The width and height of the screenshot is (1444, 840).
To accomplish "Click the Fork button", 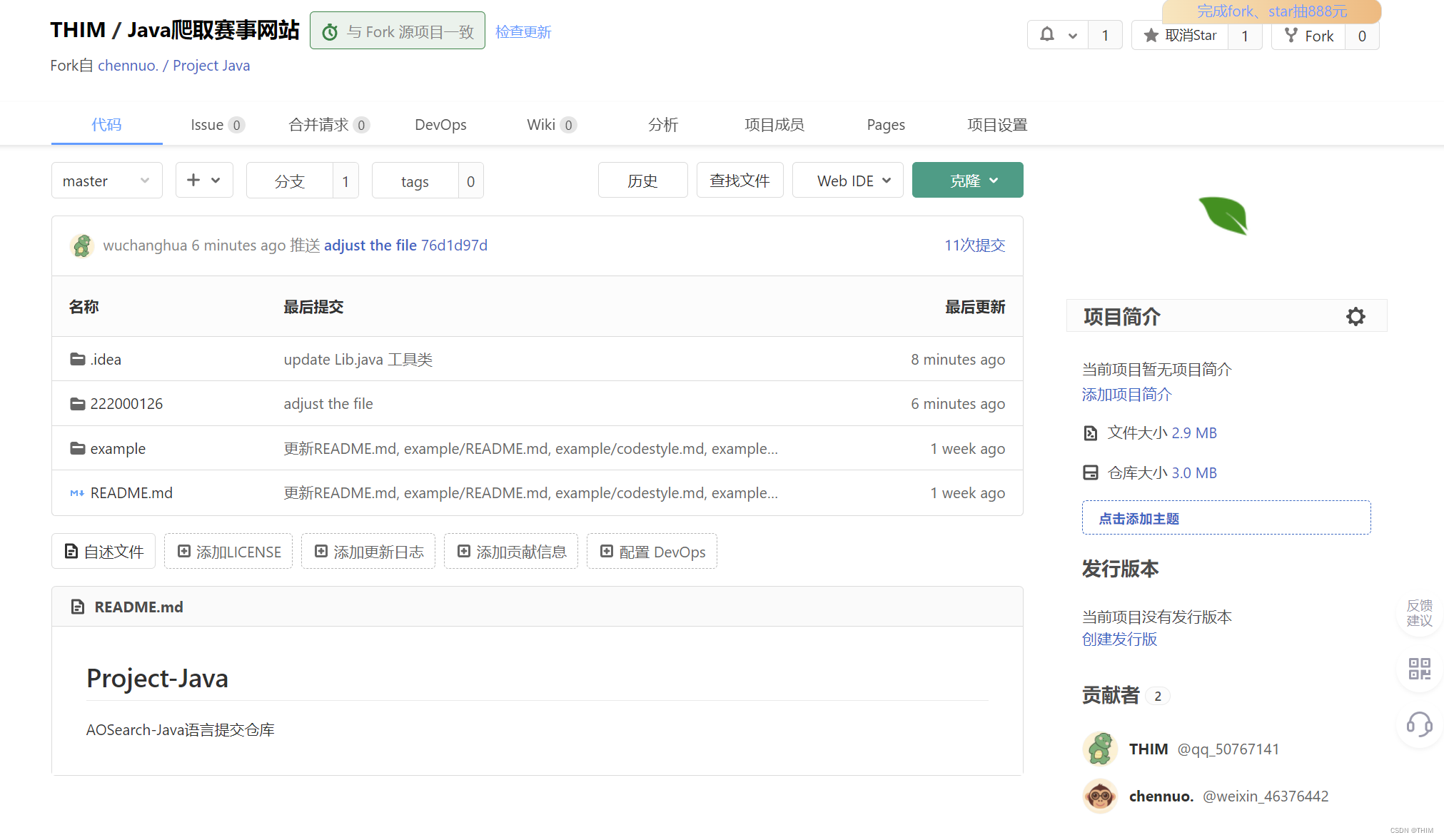I will pos(1308,35).
